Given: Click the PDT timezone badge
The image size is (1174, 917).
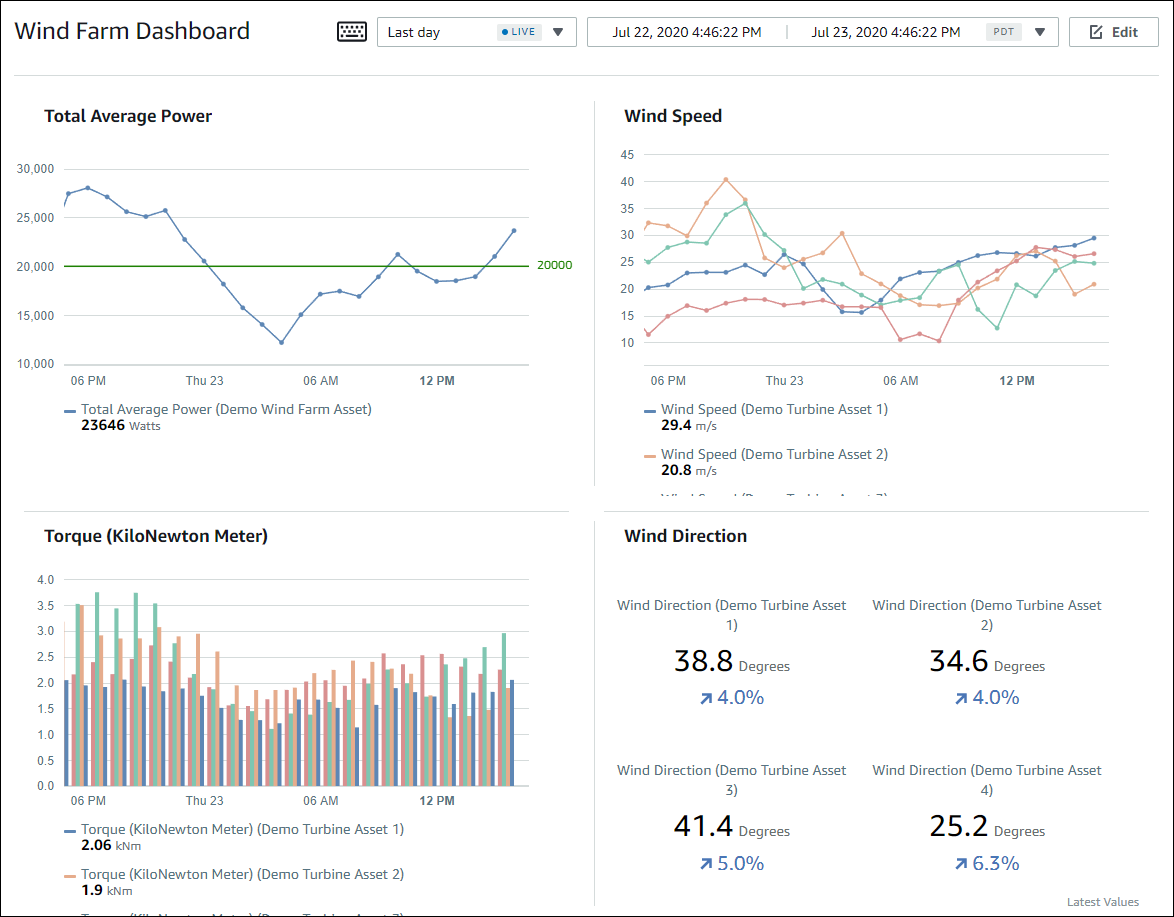Looking at the screenshot, I should click(x=1003, y=31).
